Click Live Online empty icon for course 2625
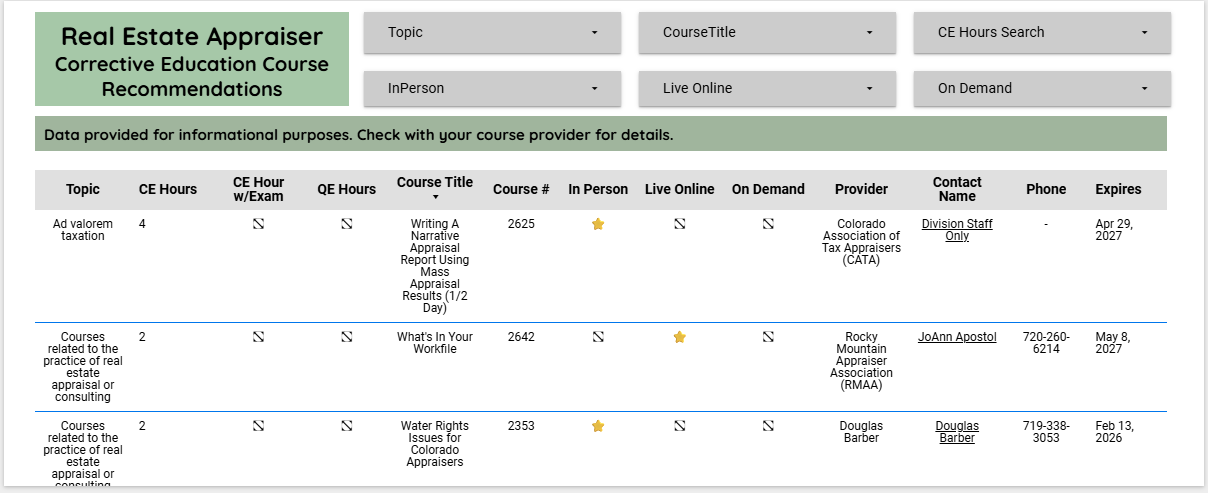 (x=680, y=225)
